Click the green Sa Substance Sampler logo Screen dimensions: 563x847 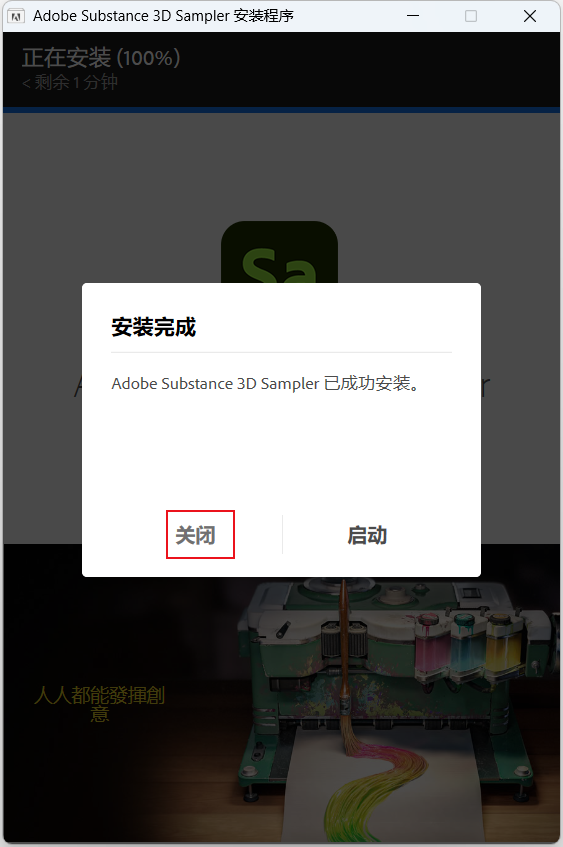pos(279,252)
